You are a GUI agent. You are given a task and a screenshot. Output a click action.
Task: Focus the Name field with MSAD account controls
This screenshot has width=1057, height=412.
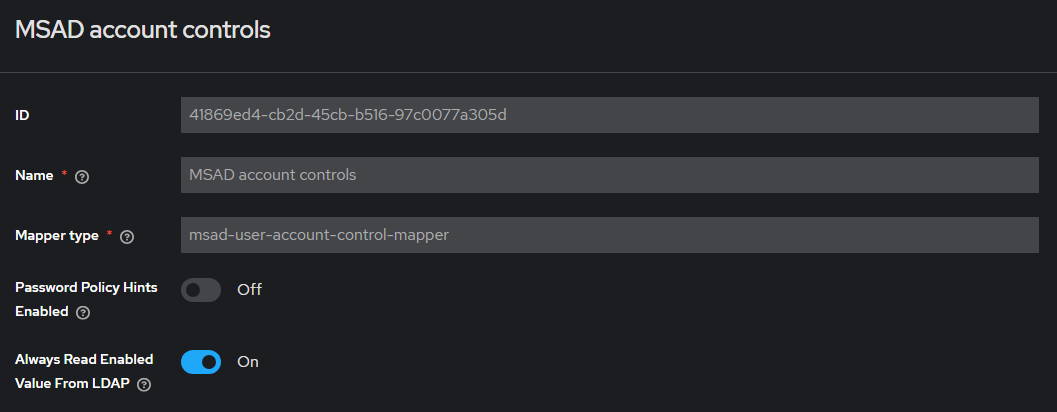click(610, 175)
